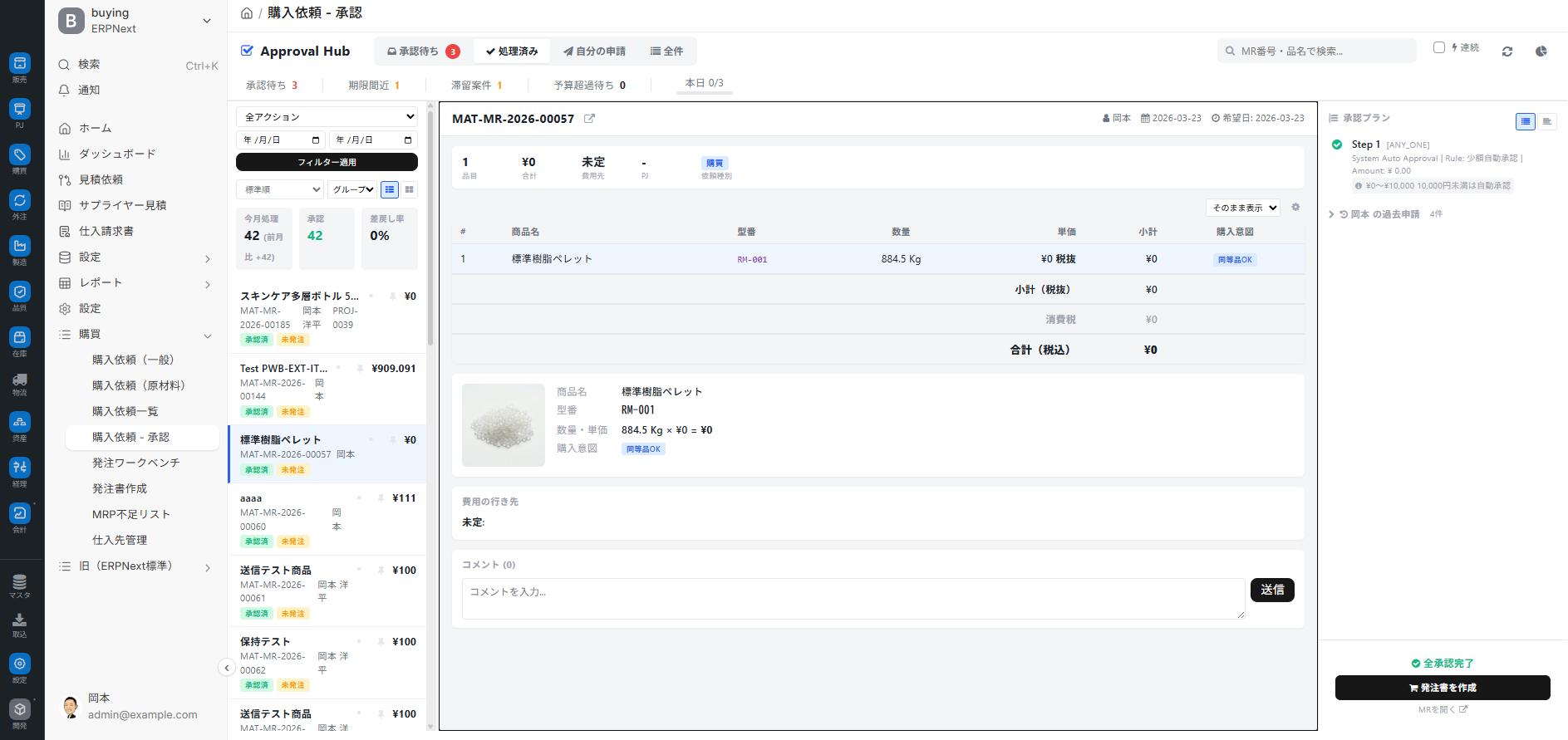Screen dimensions: 1568x740
Task: Click the home breadcrumb icon
Action: pos(247,13)
